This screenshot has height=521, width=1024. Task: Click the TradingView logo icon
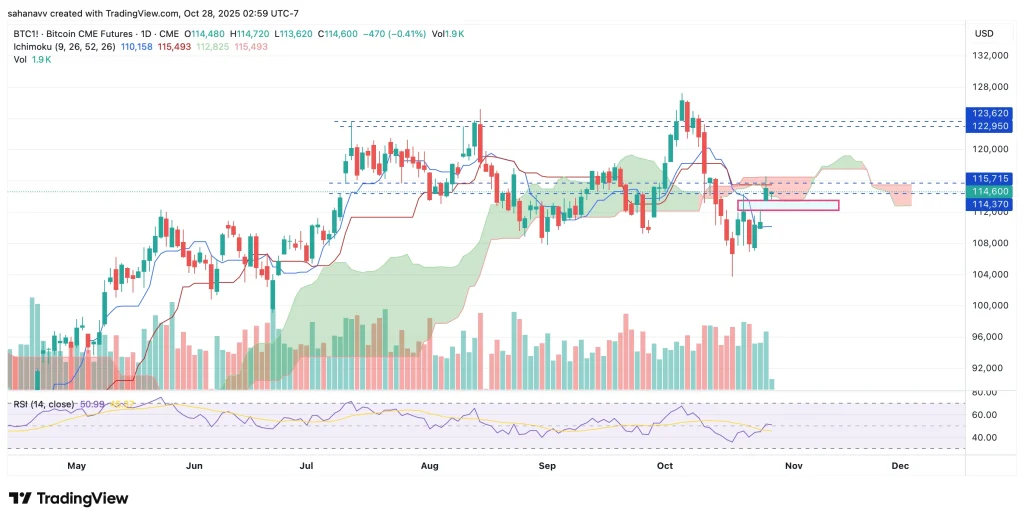point(20,498)
